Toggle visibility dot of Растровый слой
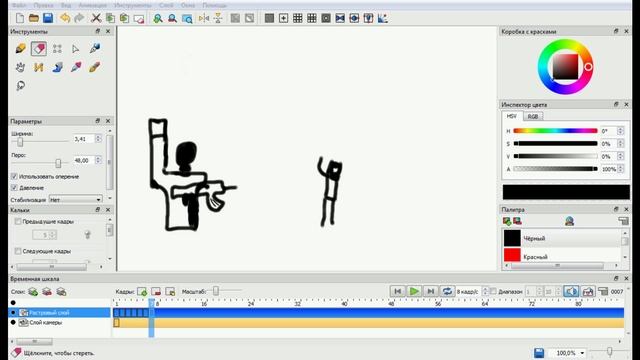The height and width of the screenshot is (360, 640). [x=13, y=313]
